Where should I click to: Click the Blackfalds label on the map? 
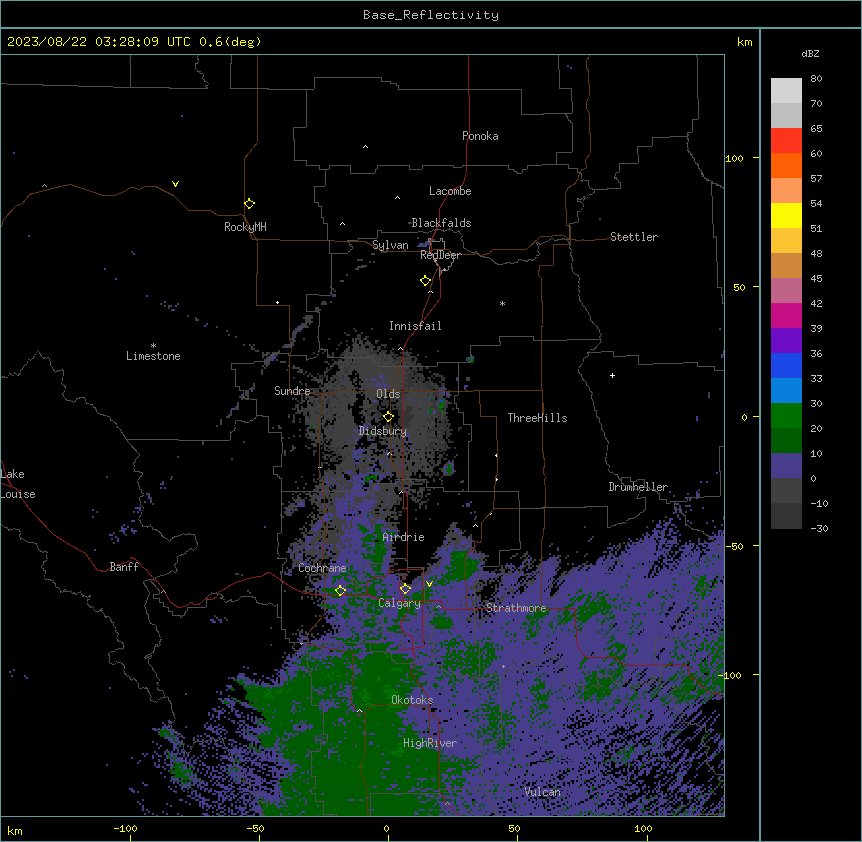click(441, 223)
